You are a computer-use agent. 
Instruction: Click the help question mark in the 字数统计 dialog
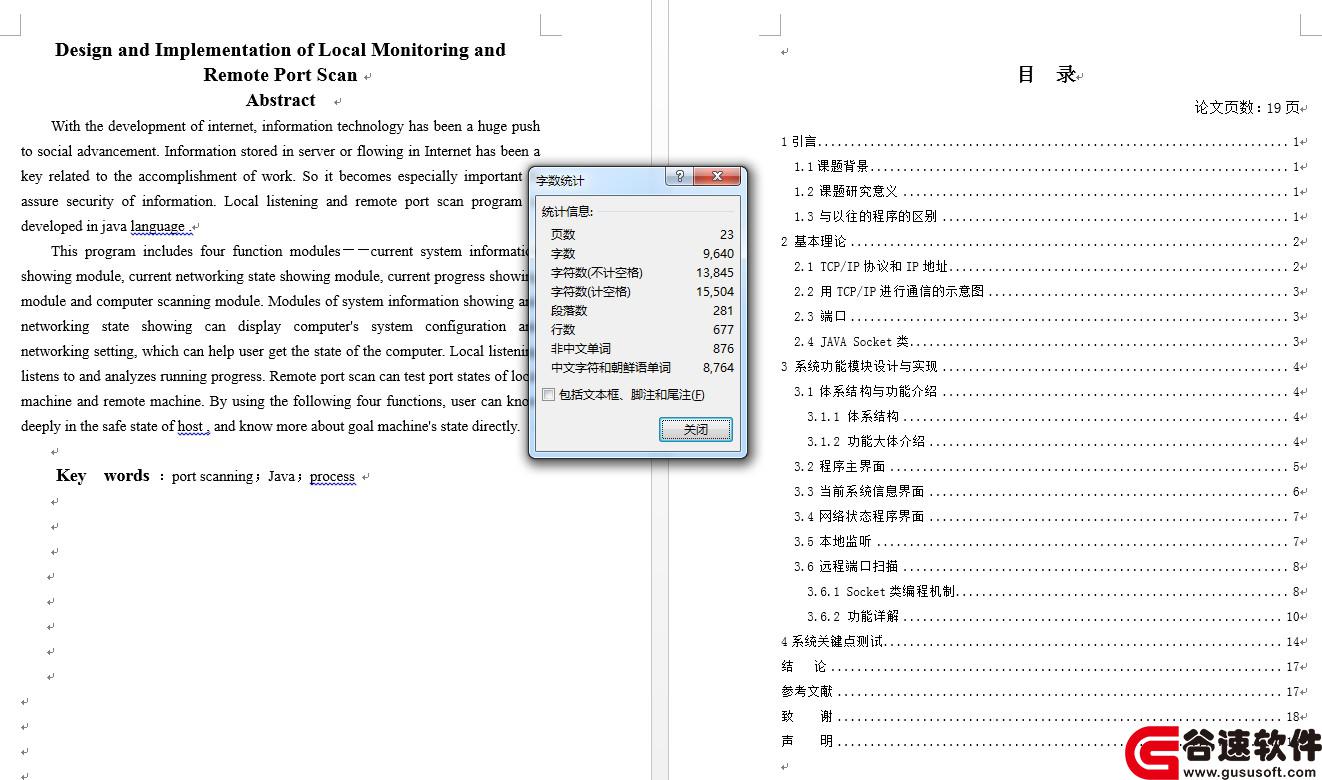pos(680,177)
